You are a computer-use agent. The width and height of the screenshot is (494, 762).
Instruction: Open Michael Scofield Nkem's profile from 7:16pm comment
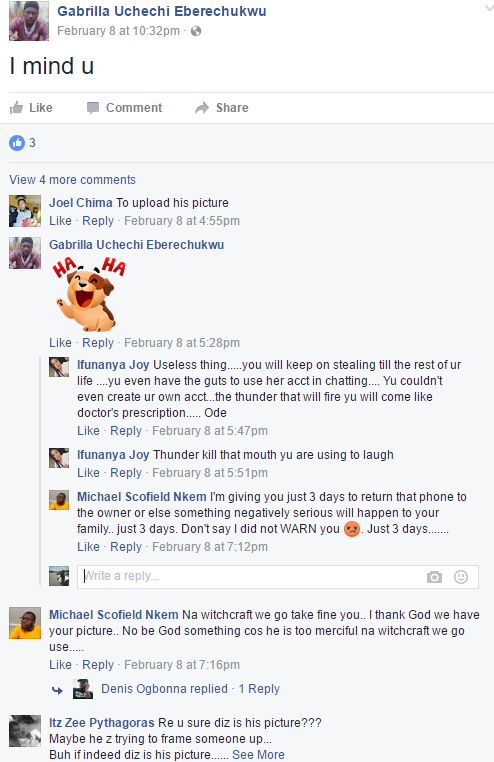tap(114, 615)
